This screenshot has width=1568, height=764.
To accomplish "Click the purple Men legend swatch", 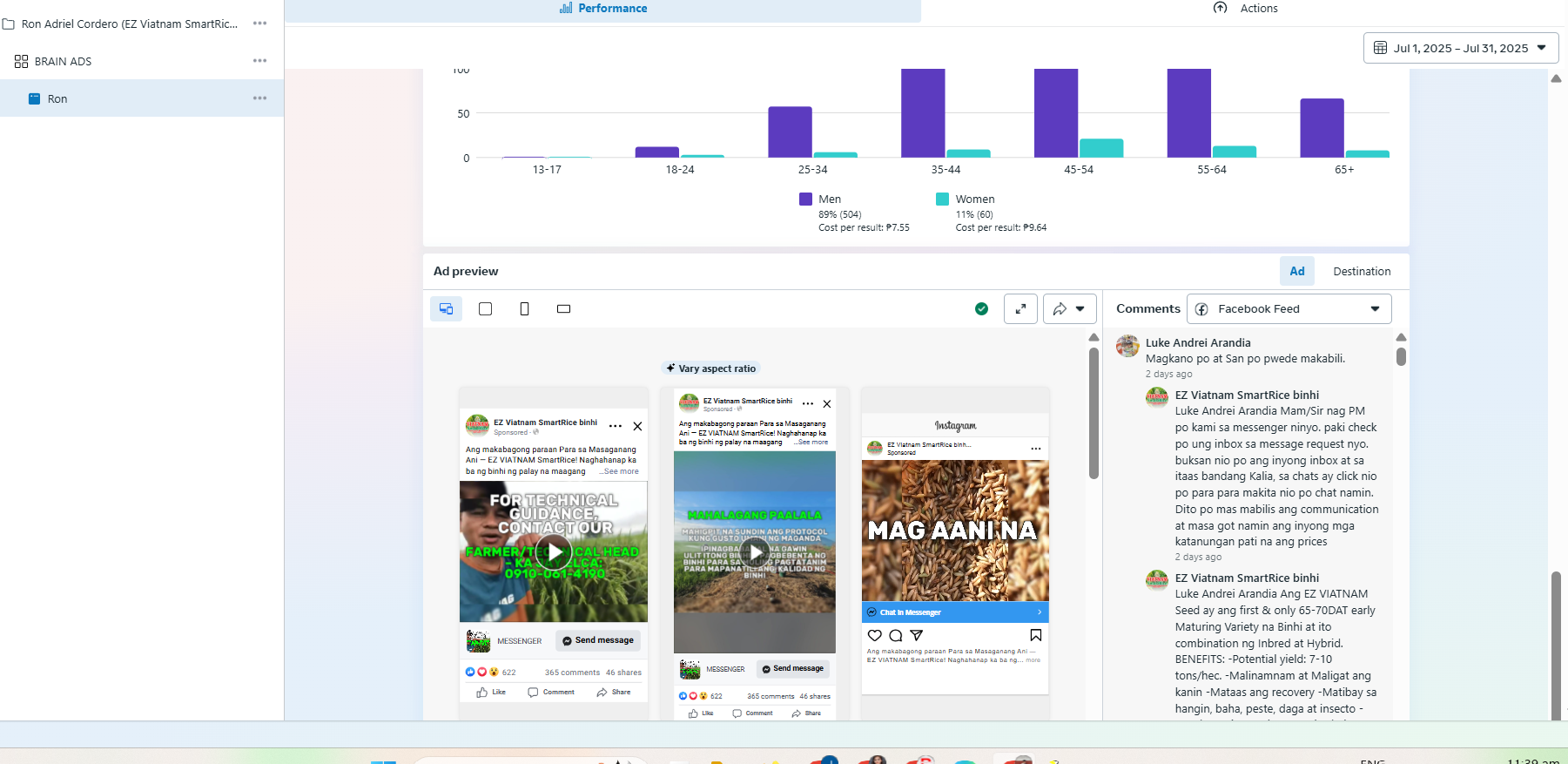I will coord(805,199).
